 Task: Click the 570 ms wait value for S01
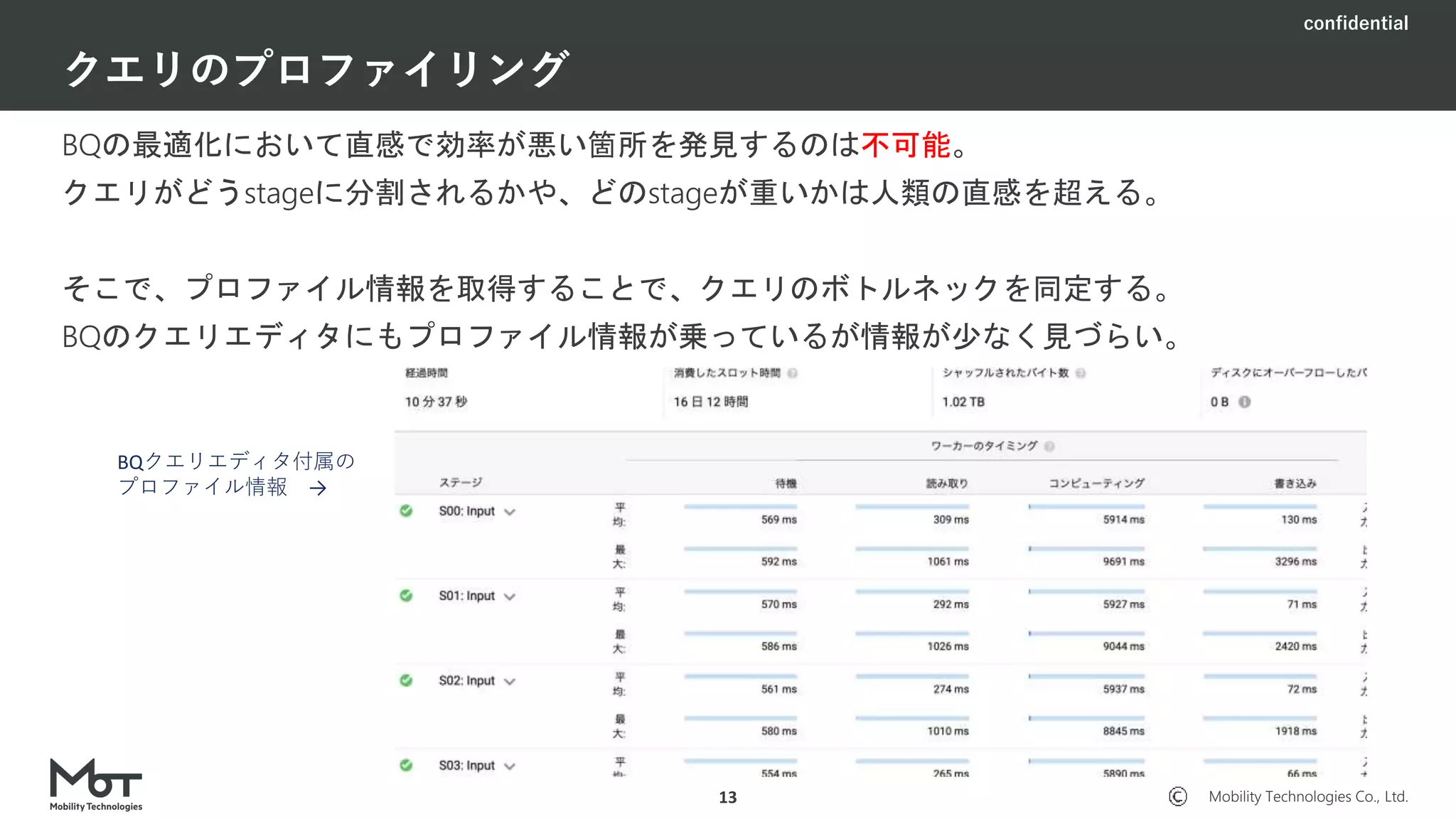(779, 604)
